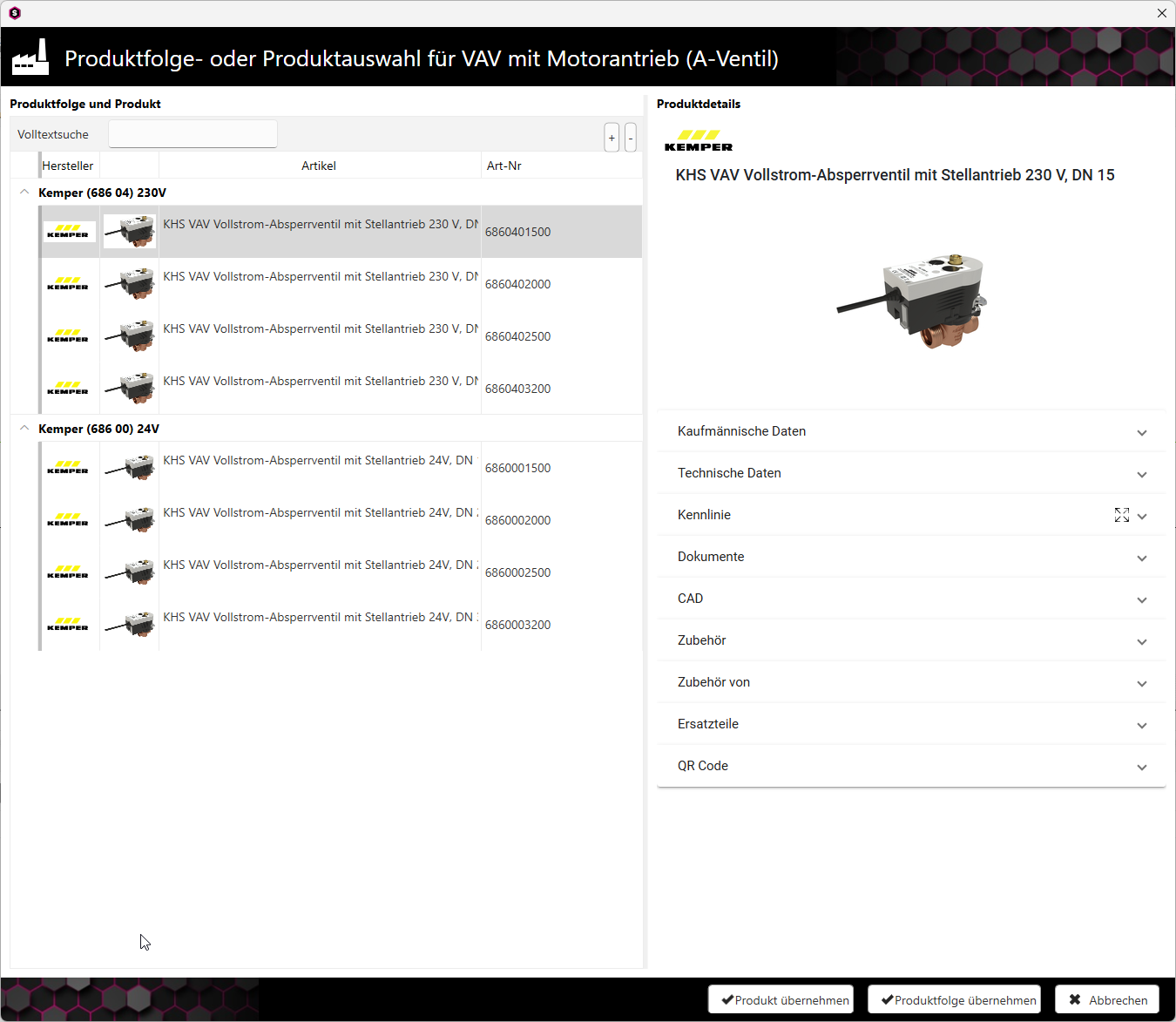Click Produkt übernehmen button
Image resolution: width=1176 pixels, height=1022 pixels.
(781, 1000)
